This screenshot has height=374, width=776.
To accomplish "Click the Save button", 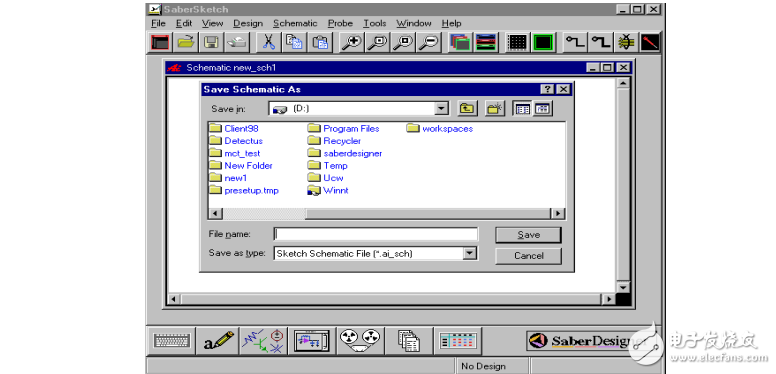I will coord(529,235).
